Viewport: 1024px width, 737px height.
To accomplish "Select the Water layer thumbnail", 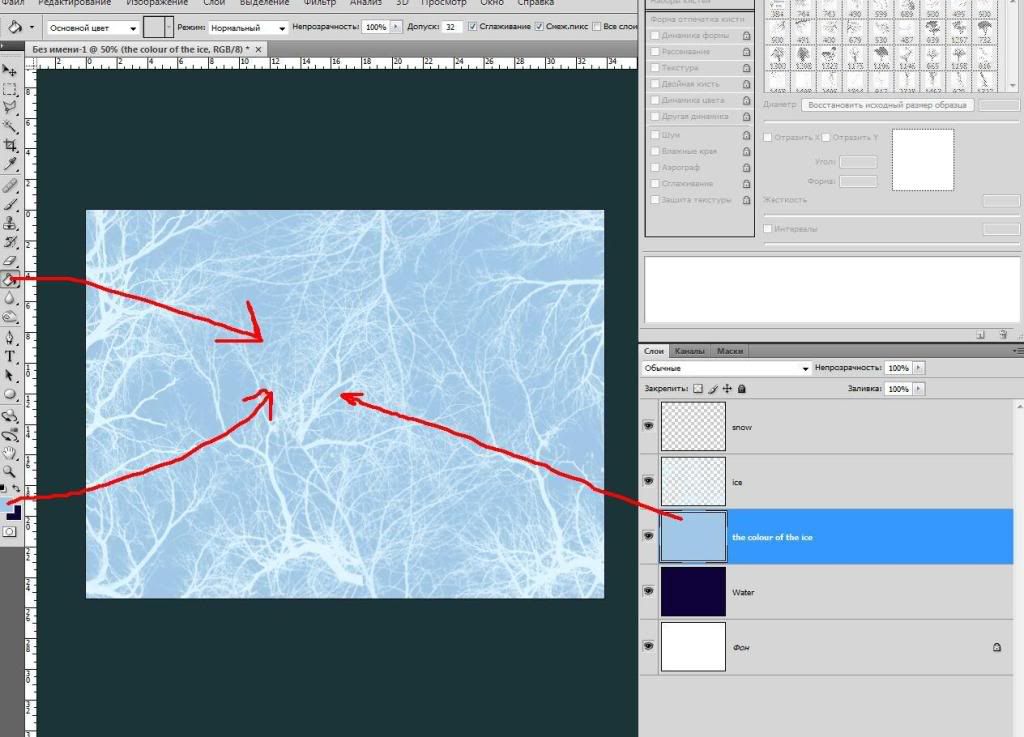I will pyautogui.click(x=693, y=591).
